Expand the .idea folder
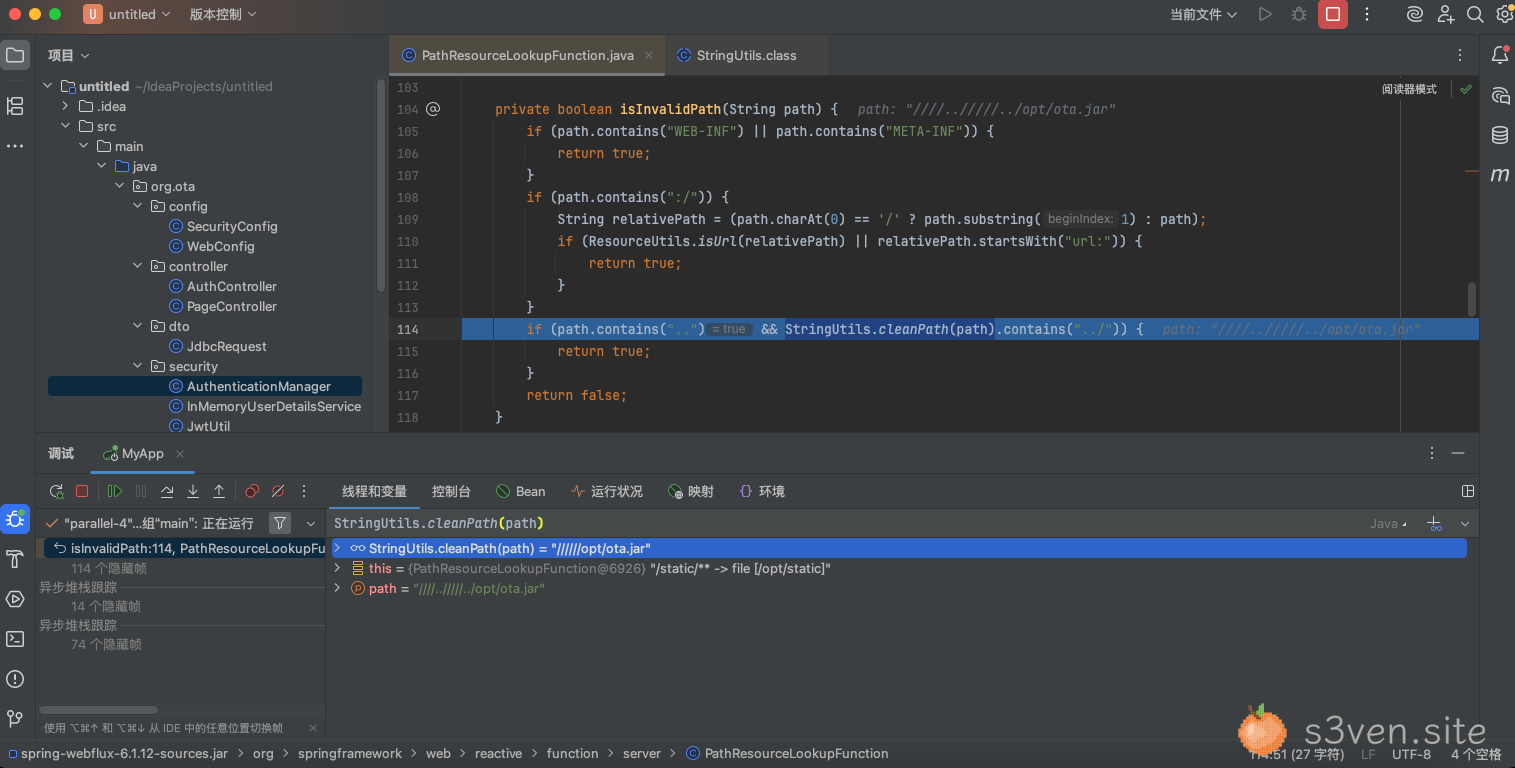The height and width of the screenshot is (768, 1515). pyautogui.click(x=66, y=106)
